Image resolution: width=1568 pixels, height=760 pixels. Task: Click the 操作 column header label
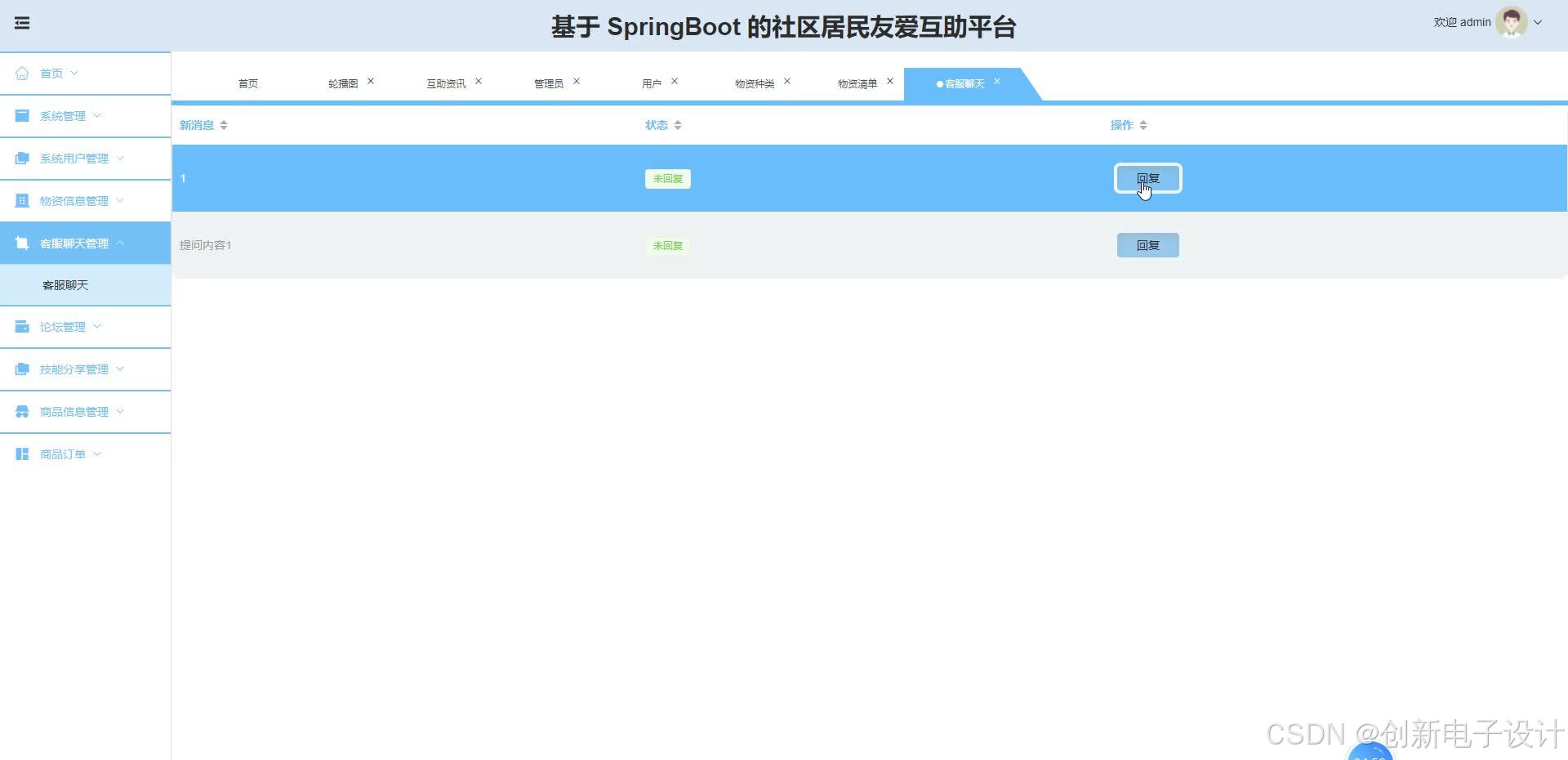(x=1122, y=125)
